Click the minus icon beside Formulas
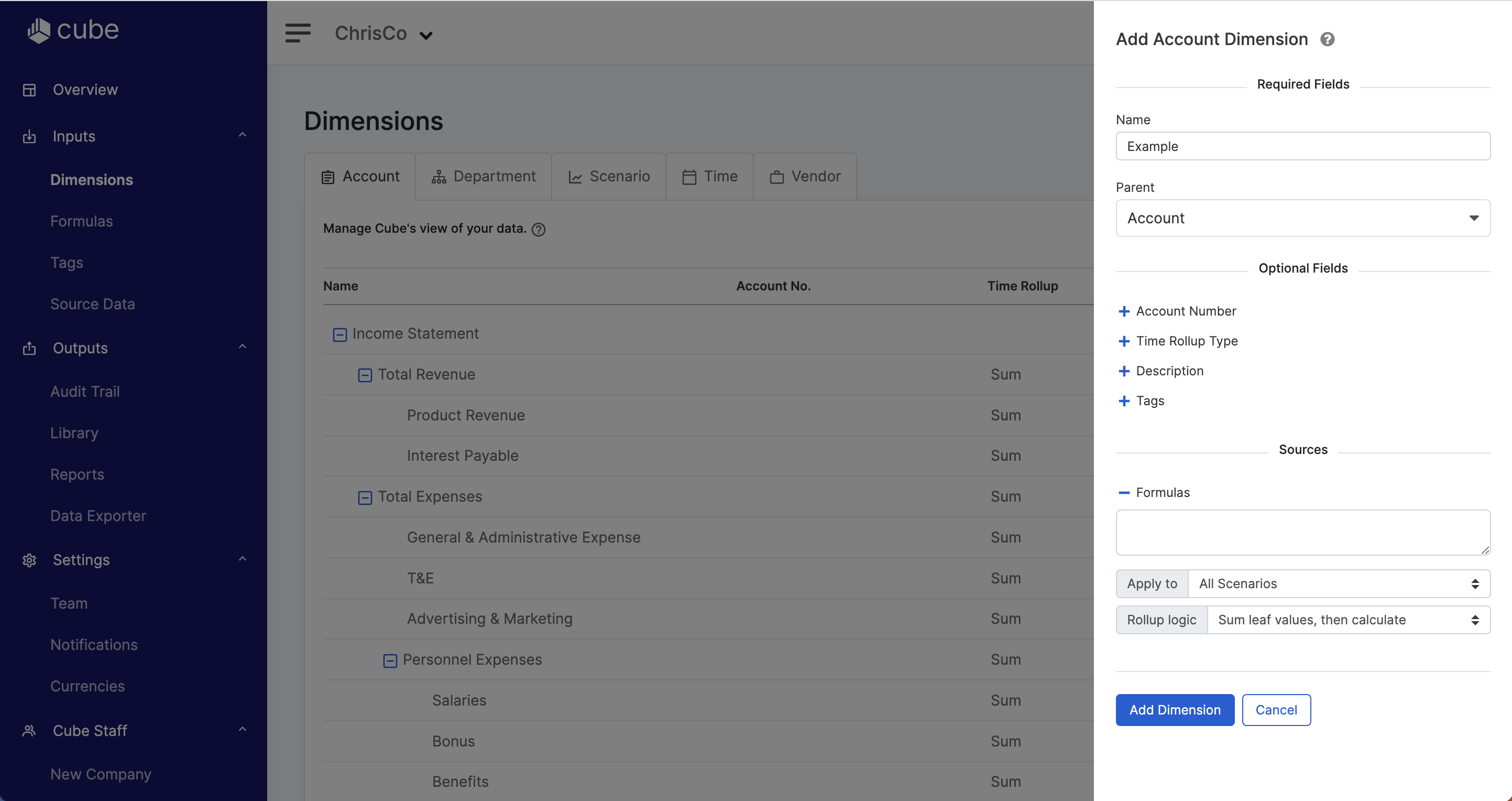Viewport: 1512px width, 801px height. tap(1123, 493)
